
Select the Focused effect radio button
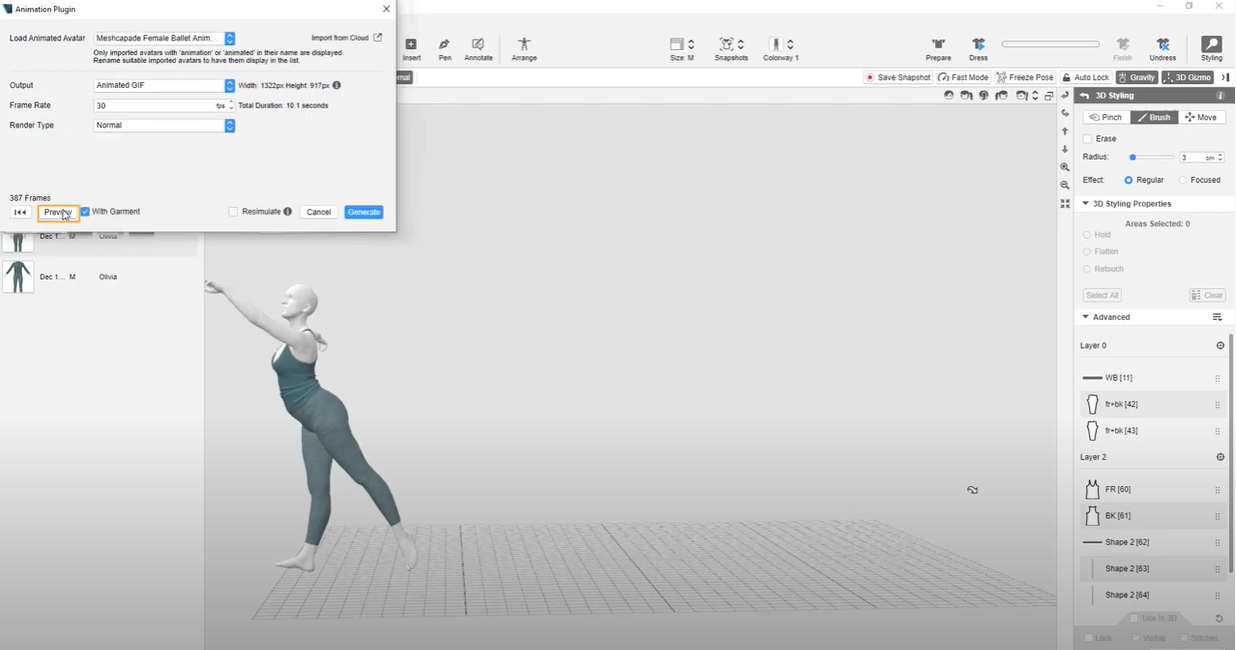(1183, 180)
